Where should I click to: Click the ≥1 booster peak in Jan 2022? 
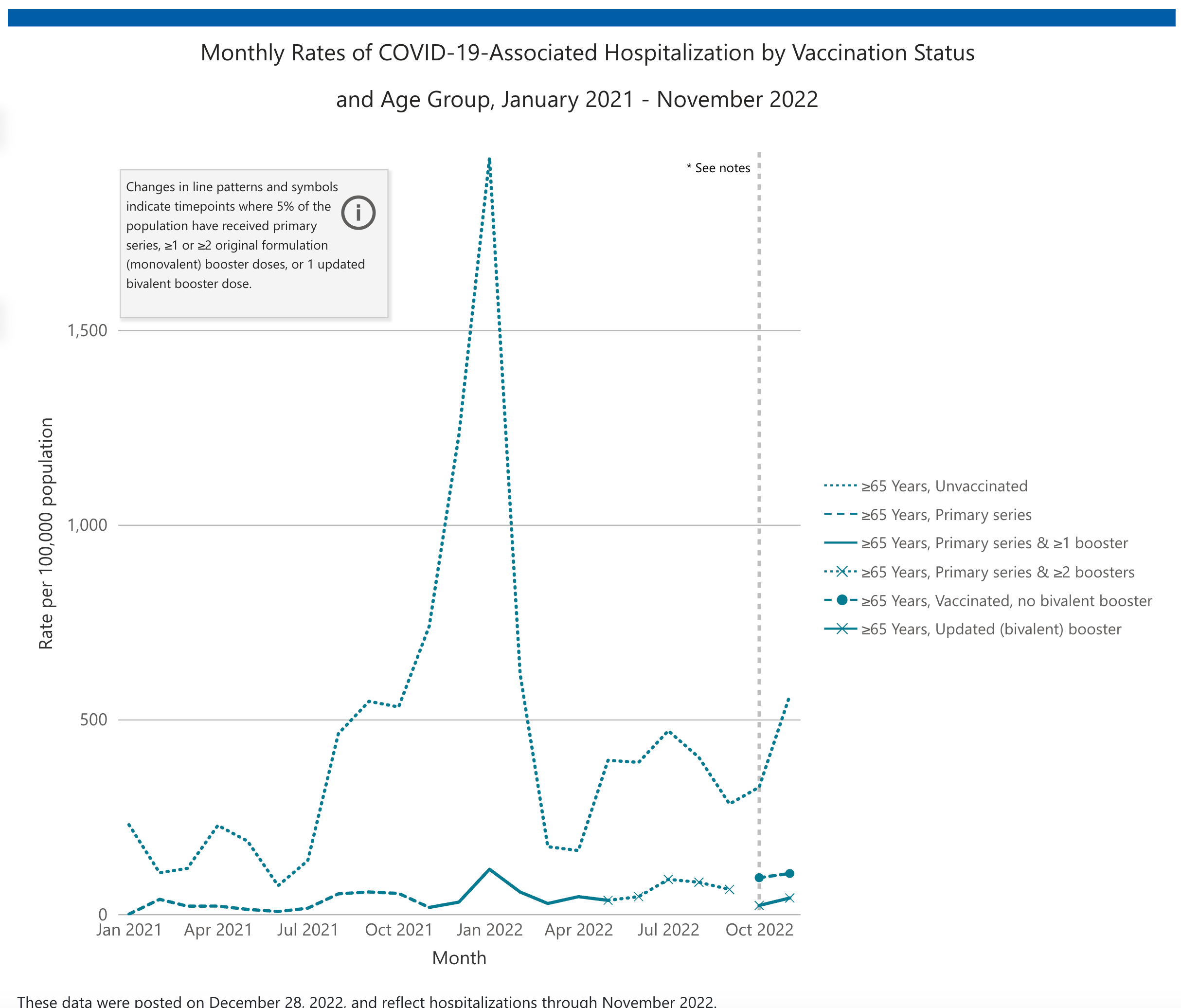click(490, 869)
